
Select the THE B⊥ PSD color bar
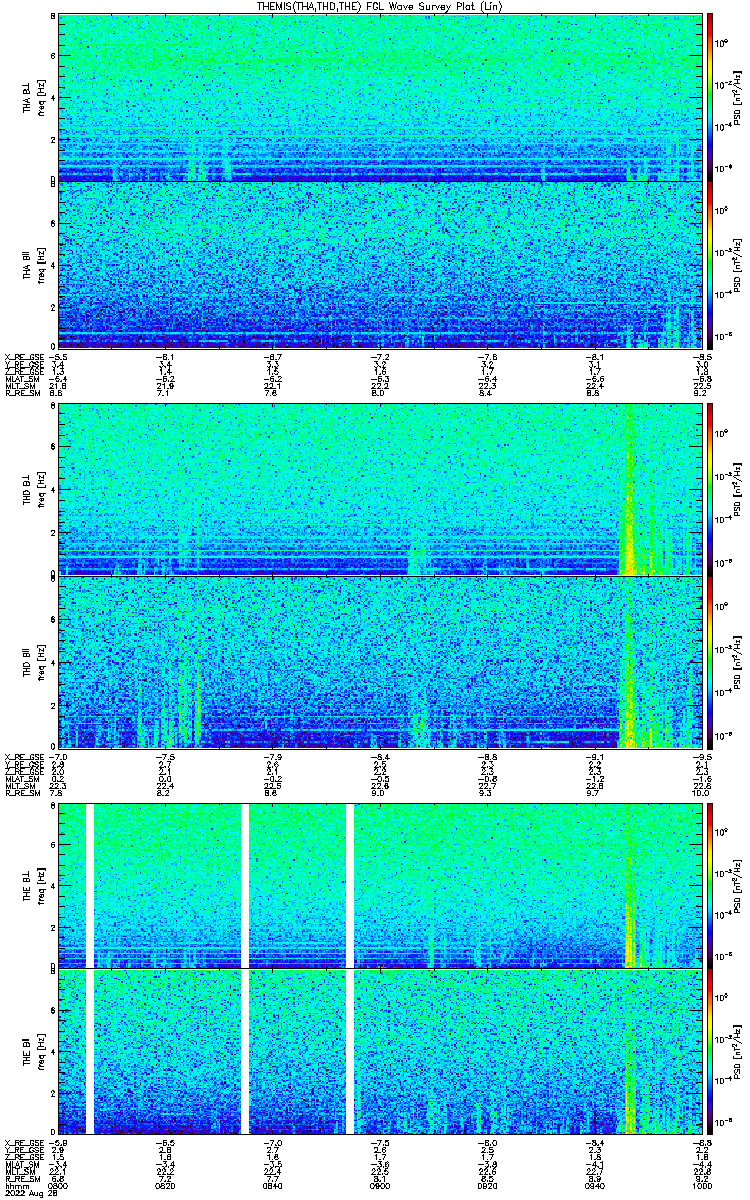[x=710, y=884]
